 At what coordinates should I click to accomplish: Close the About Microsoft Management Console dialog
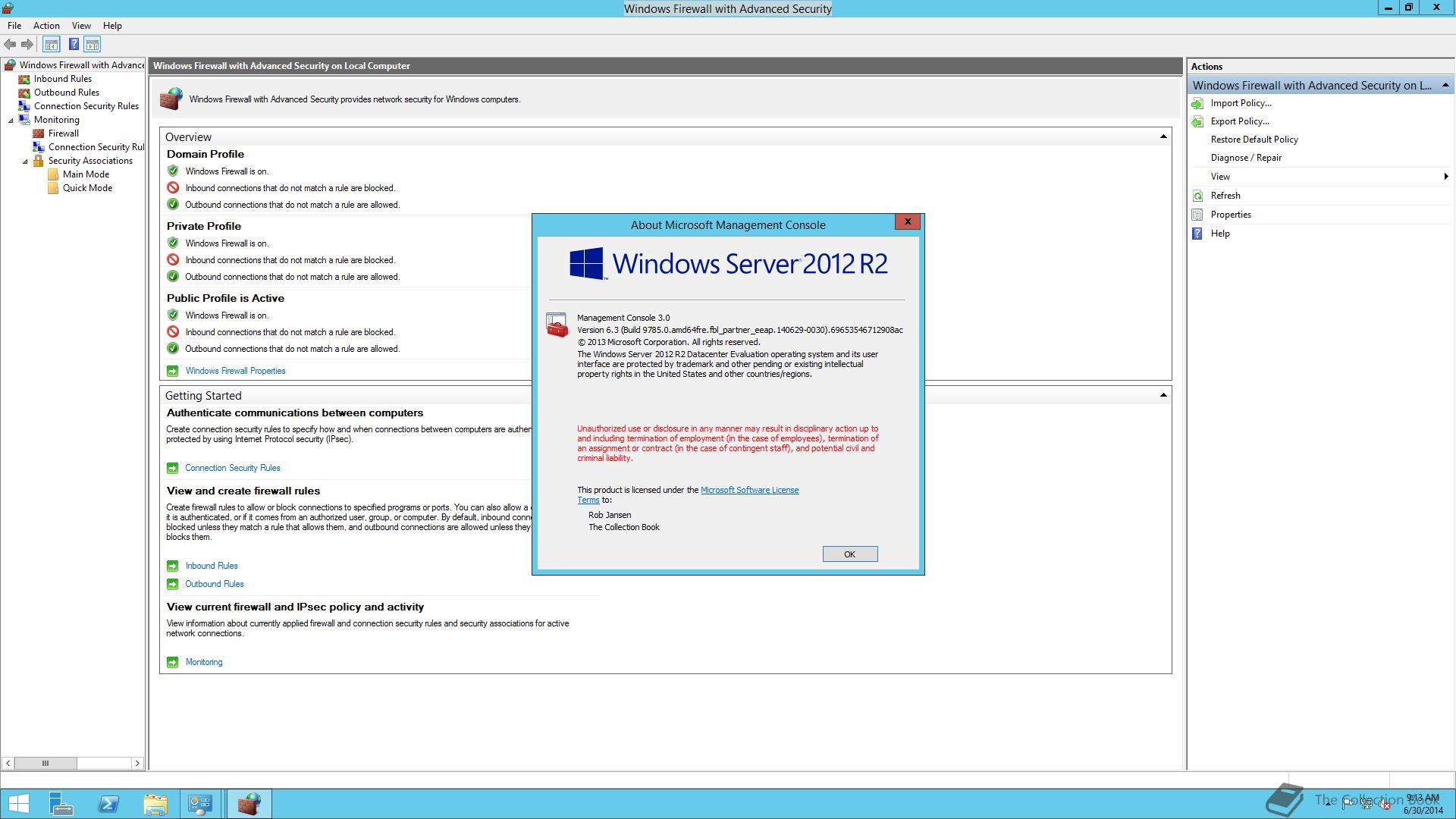pyautogui.click(x=908, y=221)
